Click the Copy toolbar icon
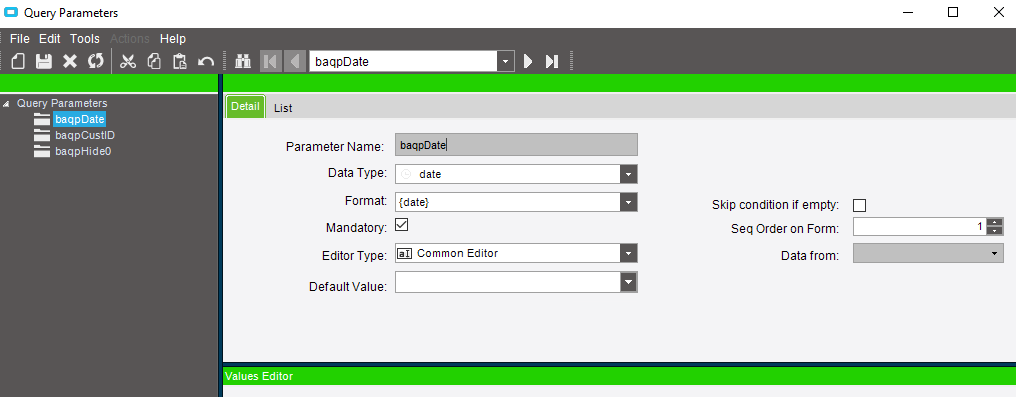The width and height of the screenshot is (1016, 397). tap(154, 62)
